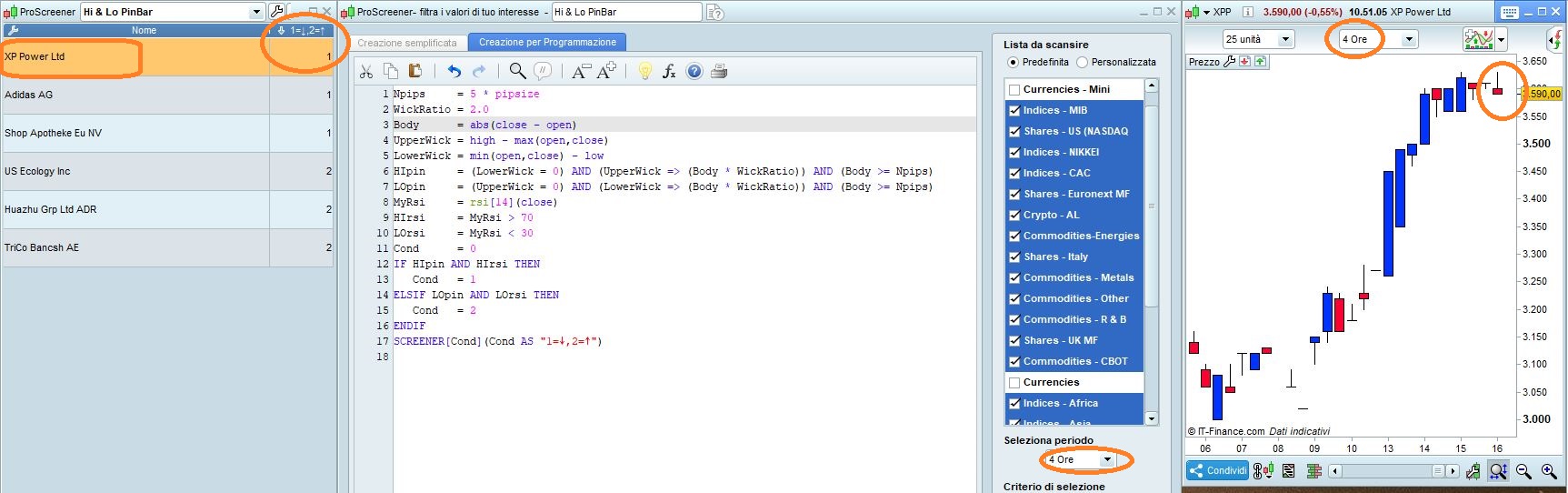This screenshot has height=493, width=1568.
Task: Click the blue undo arrow icon
Action: pos(454,71)
